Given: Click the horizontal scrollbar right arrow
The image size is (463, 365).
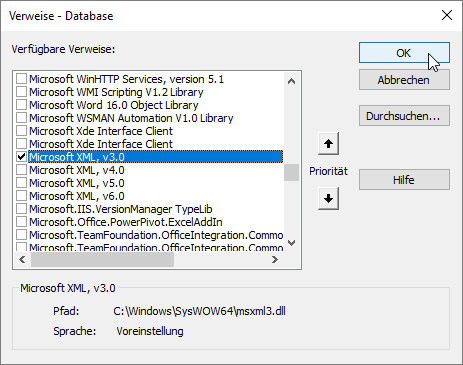Looking at the screenshot, I should (275, 259).
